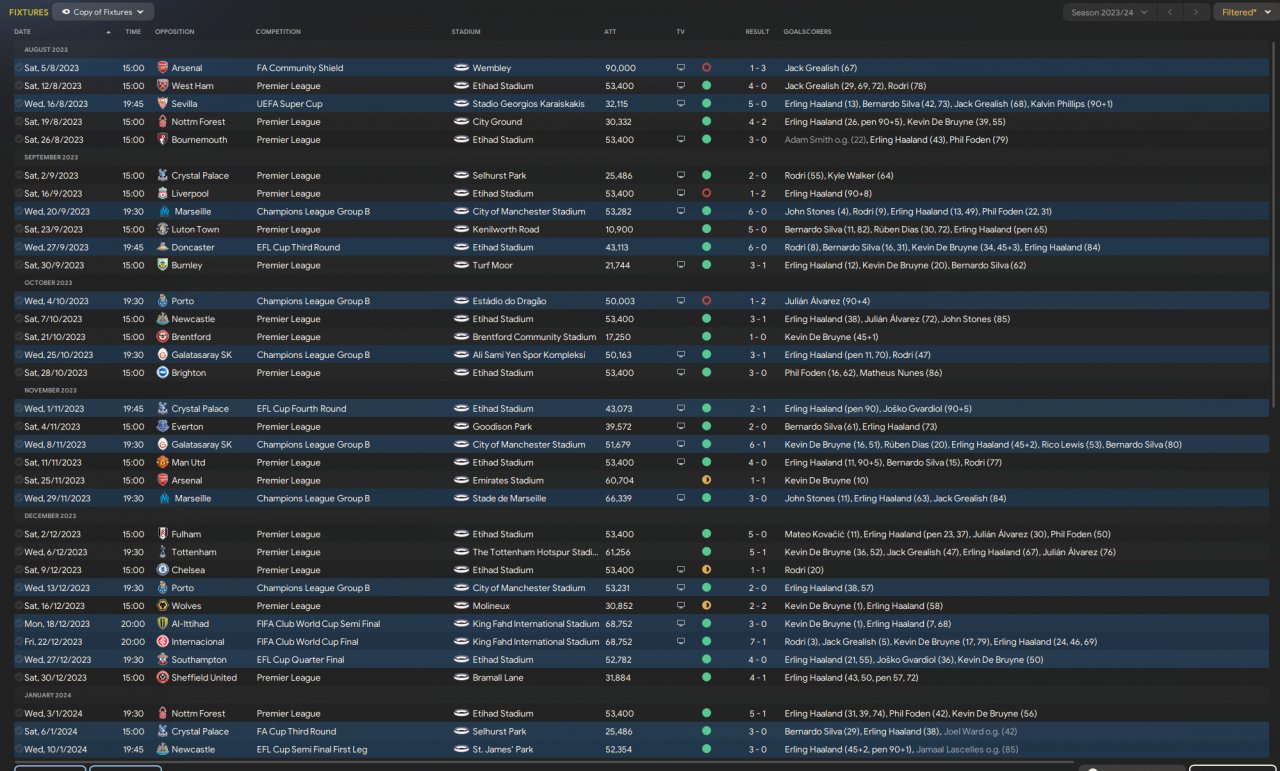
Task: Toggle the tick icon on the Mon, 18/12/2023 row
Action: [x=19, y=624]
